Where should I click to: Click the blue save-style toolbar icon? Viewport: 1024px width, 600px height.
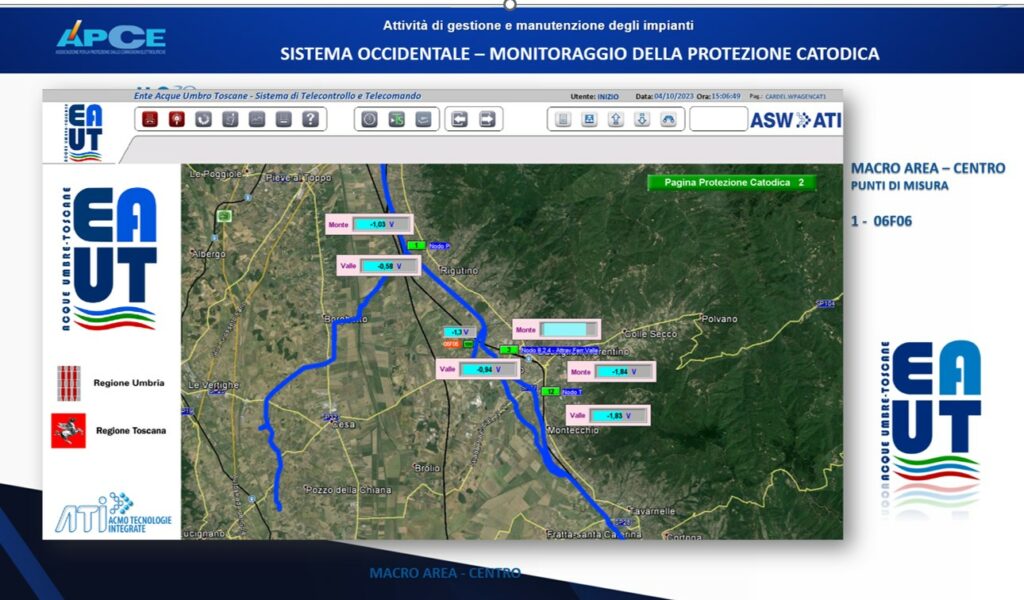(589, 119)
